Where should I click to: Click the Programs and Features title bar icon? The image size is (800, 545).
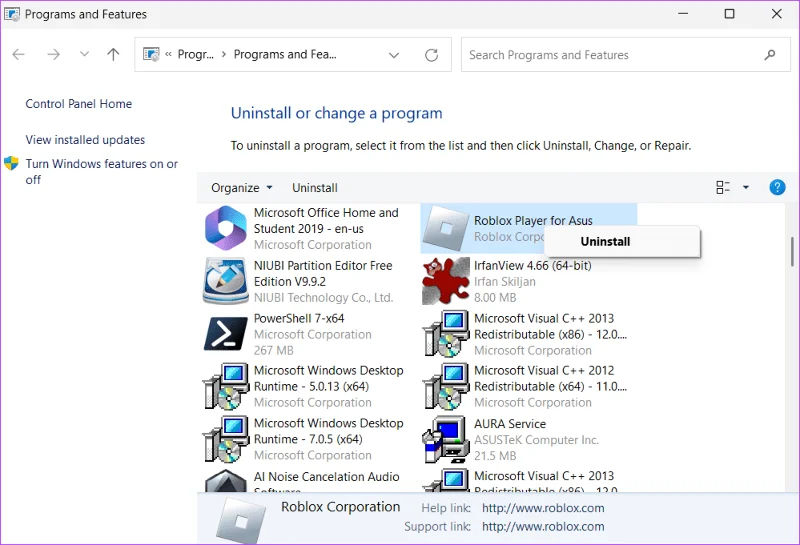pyautogui.click(x=12, y=14)
